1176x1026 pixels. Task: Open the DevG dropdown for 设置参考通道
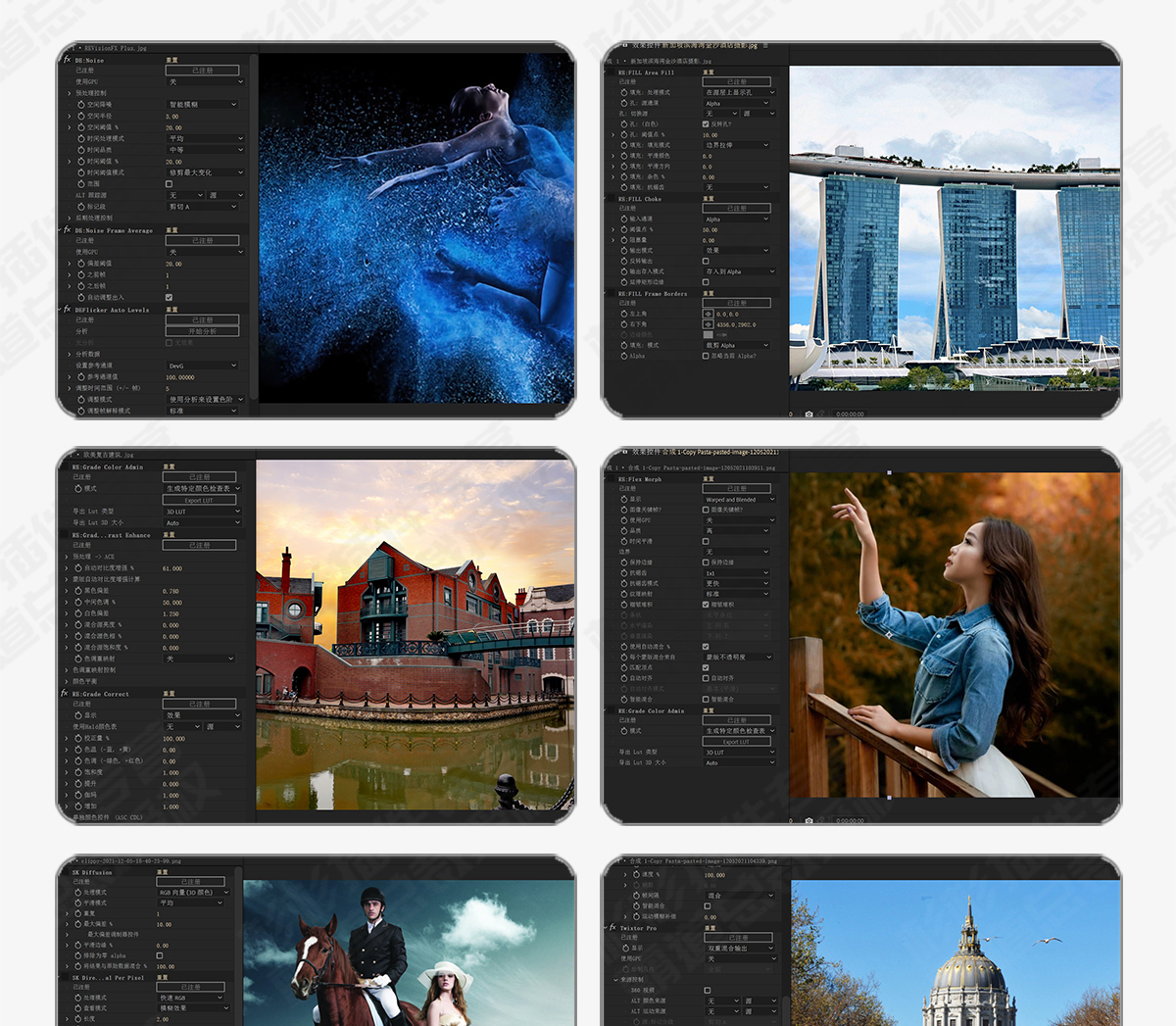pyautogui.click(x=202, y=366)
